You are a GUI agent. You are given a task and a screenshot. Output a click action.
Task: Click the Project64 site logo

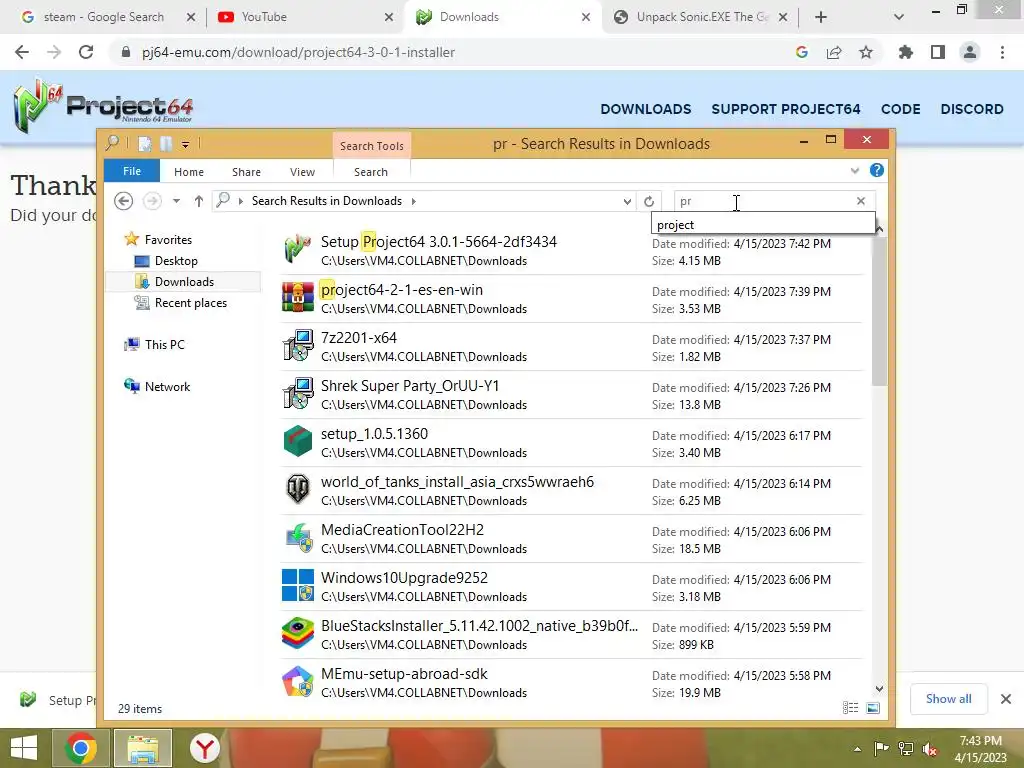pyautogui.click(x=103, y=106)
